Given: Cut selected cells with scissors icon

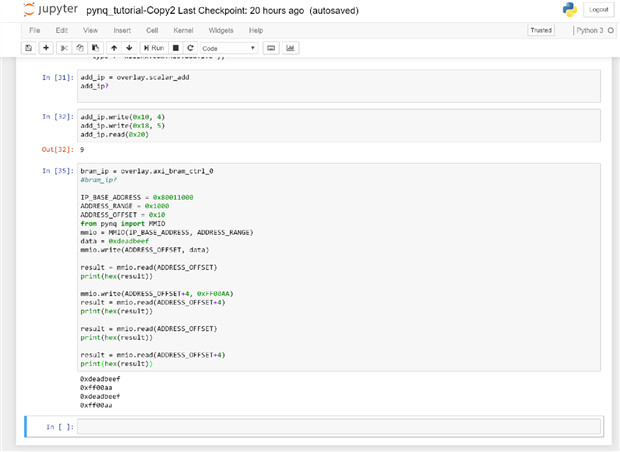Looking at the screenshot, I should [x=64, y=48].
